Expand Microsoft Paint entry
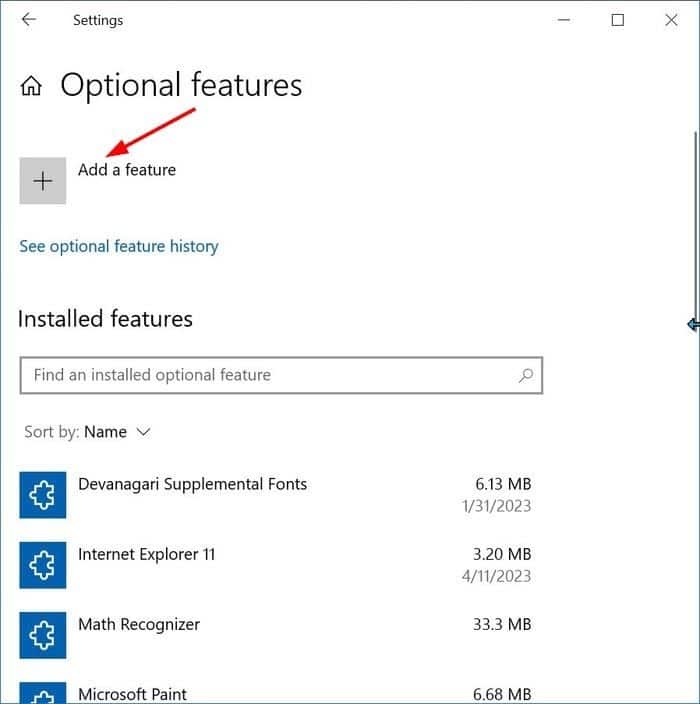This screenshot has width=700, height=704. pos(275,693)
